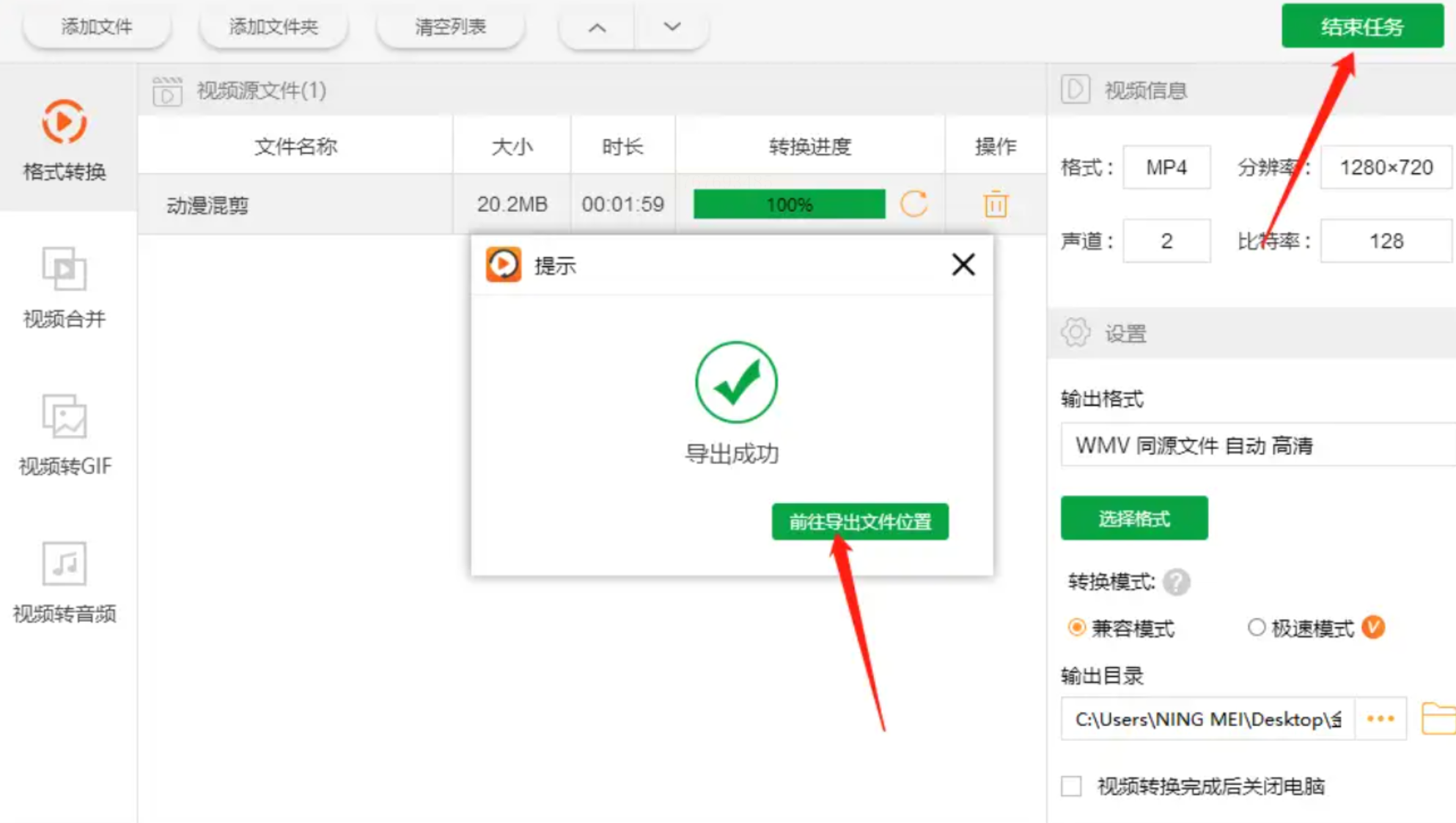Enable 视频转换完成后关闭电脑 checkbox

pyautogui.click(x=1071, y=786)
